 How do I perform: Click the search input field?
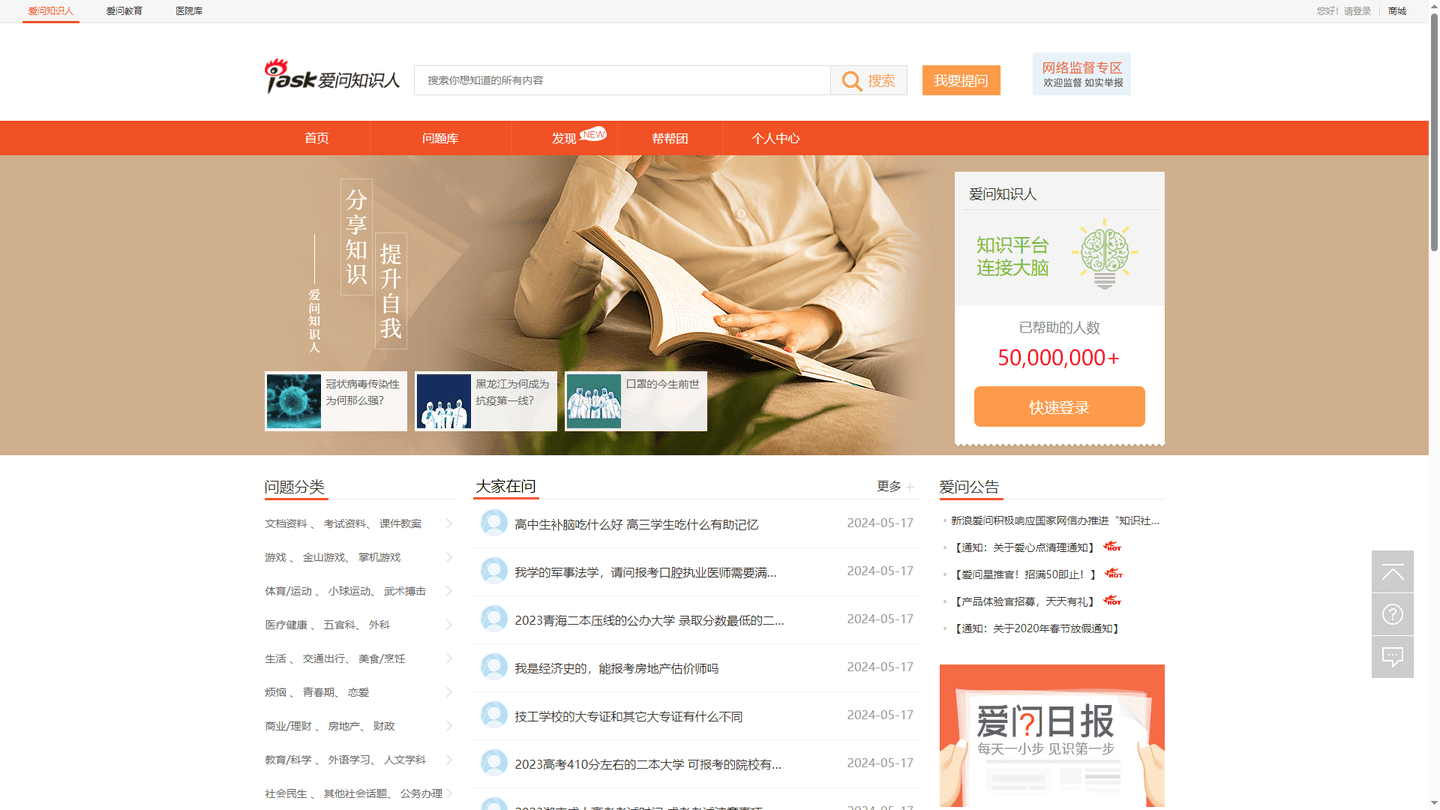click(x=622, y=80)
